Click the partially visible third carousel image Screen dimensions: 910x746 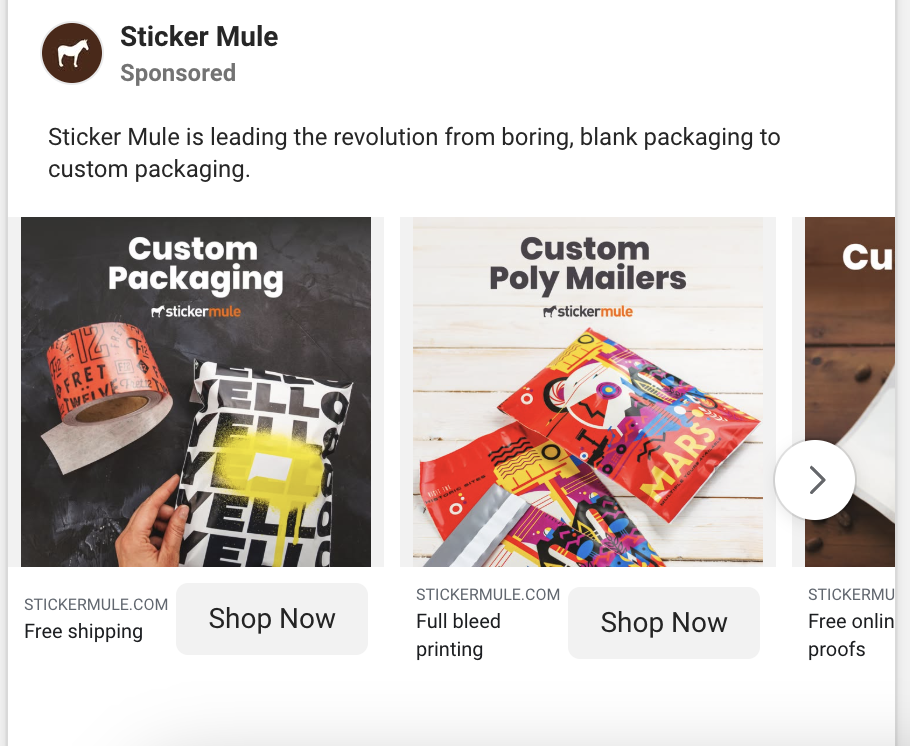[x=850, y=392]
